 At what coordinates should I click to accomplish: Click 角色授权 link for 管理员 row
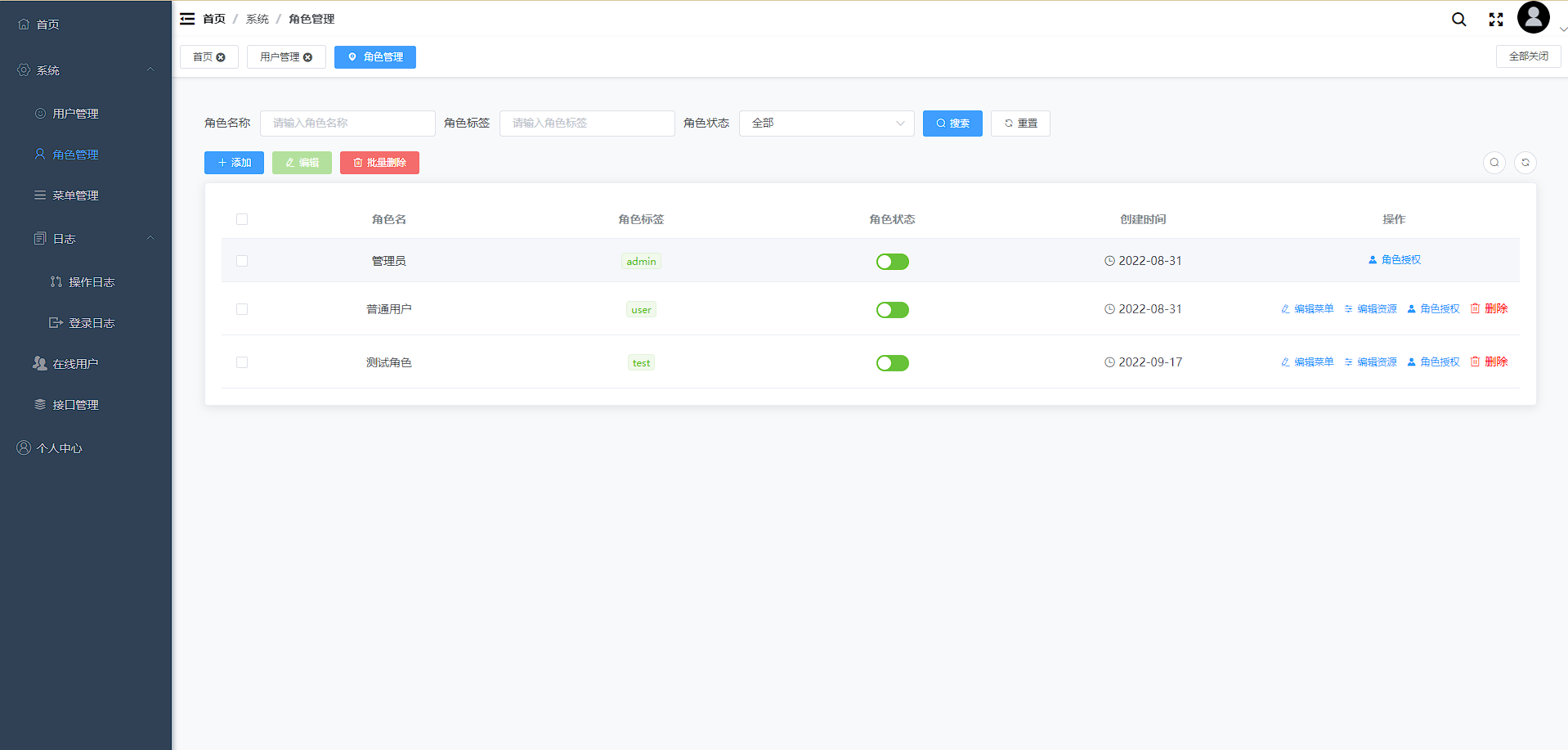pos(1394,259)
